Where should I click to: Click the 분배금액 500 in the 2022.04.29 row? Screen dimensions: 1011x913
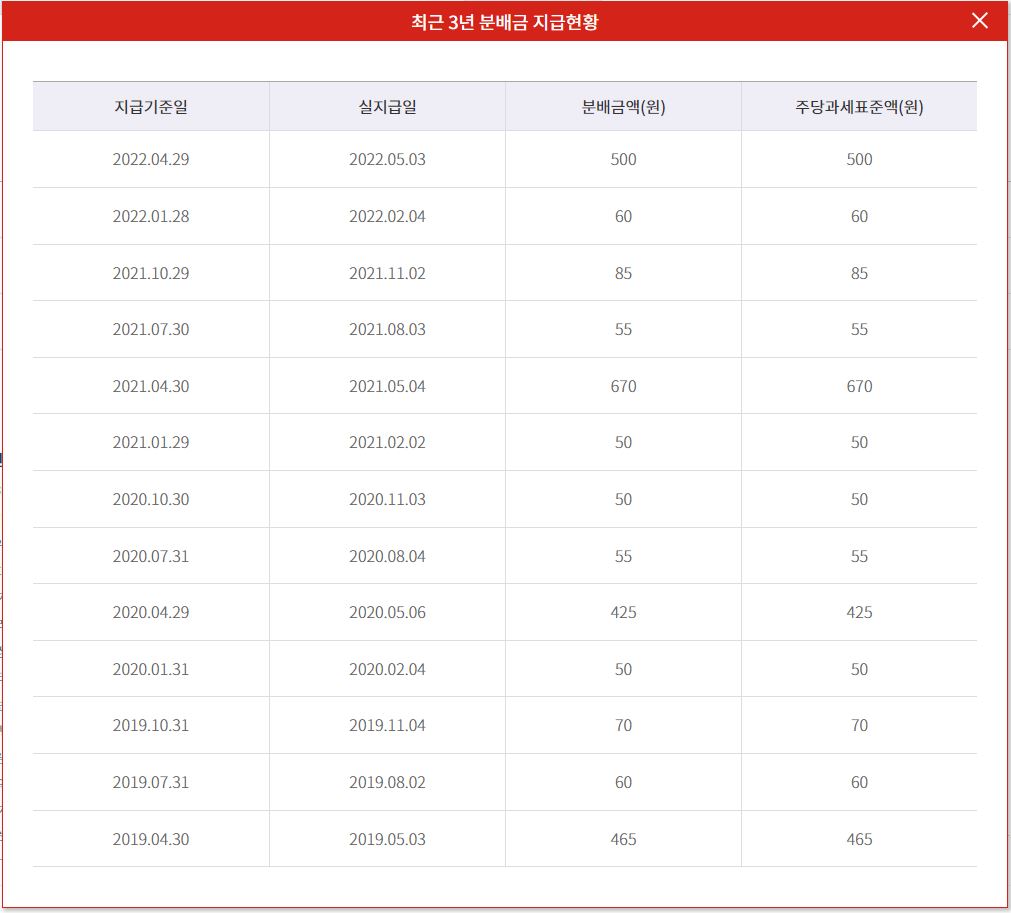pos(623,159)
